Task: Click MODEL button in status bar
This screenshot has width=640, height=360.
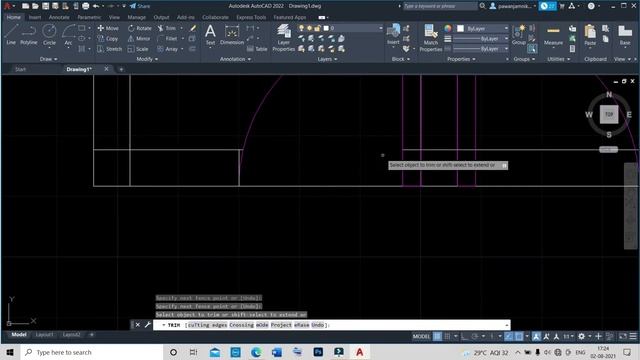Action: [421, 336]
